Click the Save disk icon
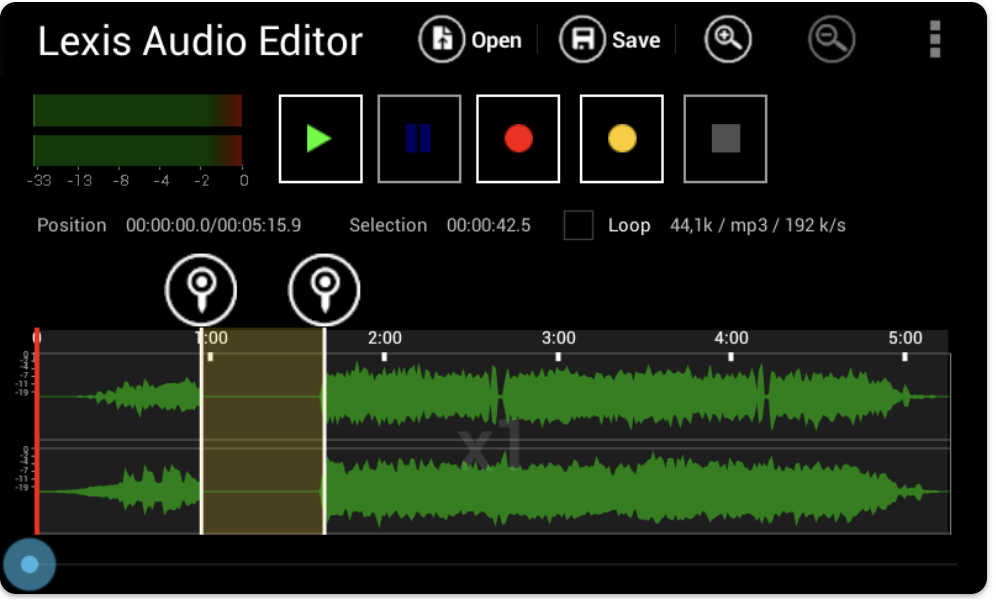Image resolution: width=996 pixels, height=600 pixels. click(x=583, y=40)
